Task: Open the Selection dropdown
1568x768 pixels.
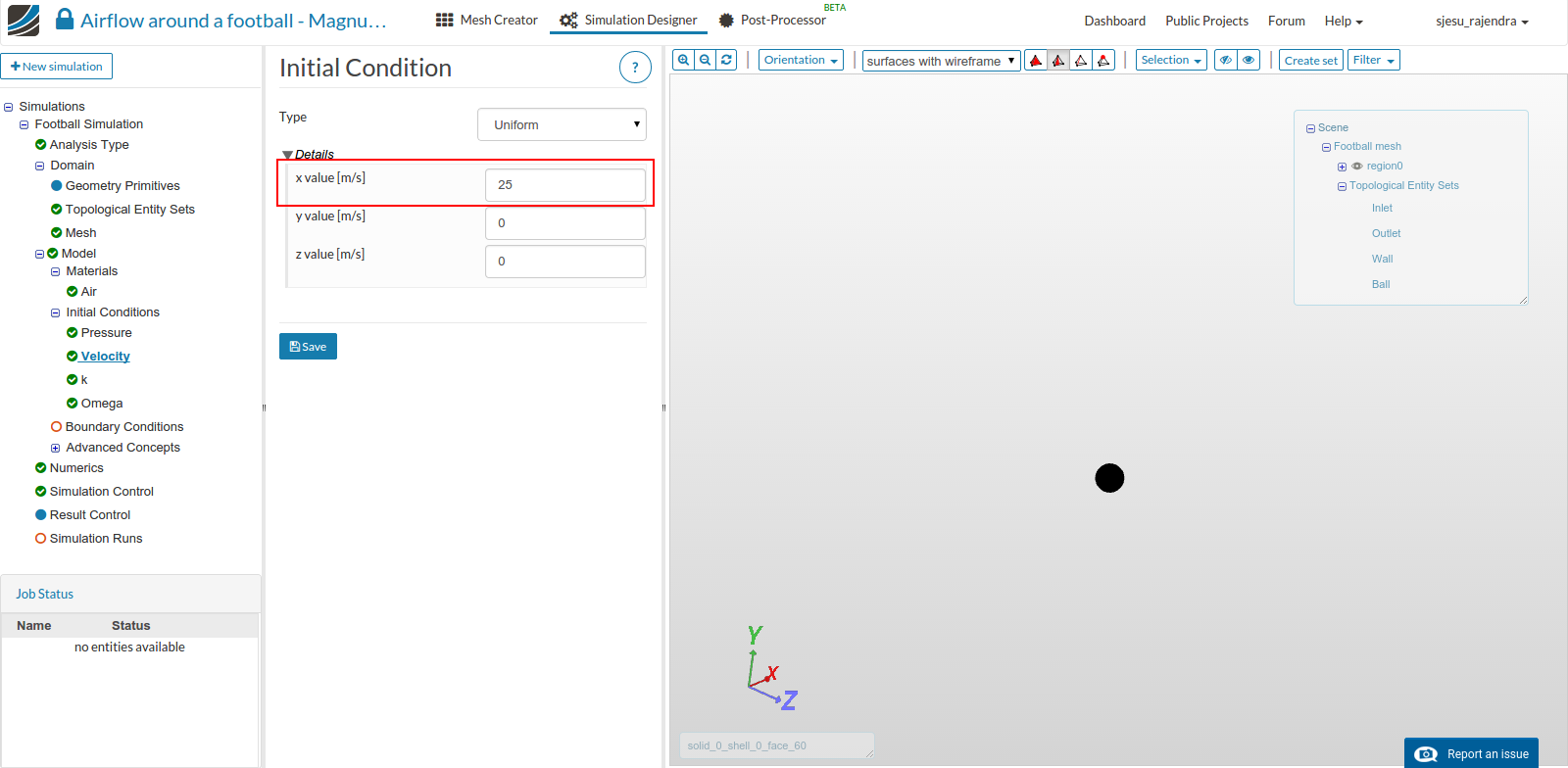Action: pos(1171,60)
